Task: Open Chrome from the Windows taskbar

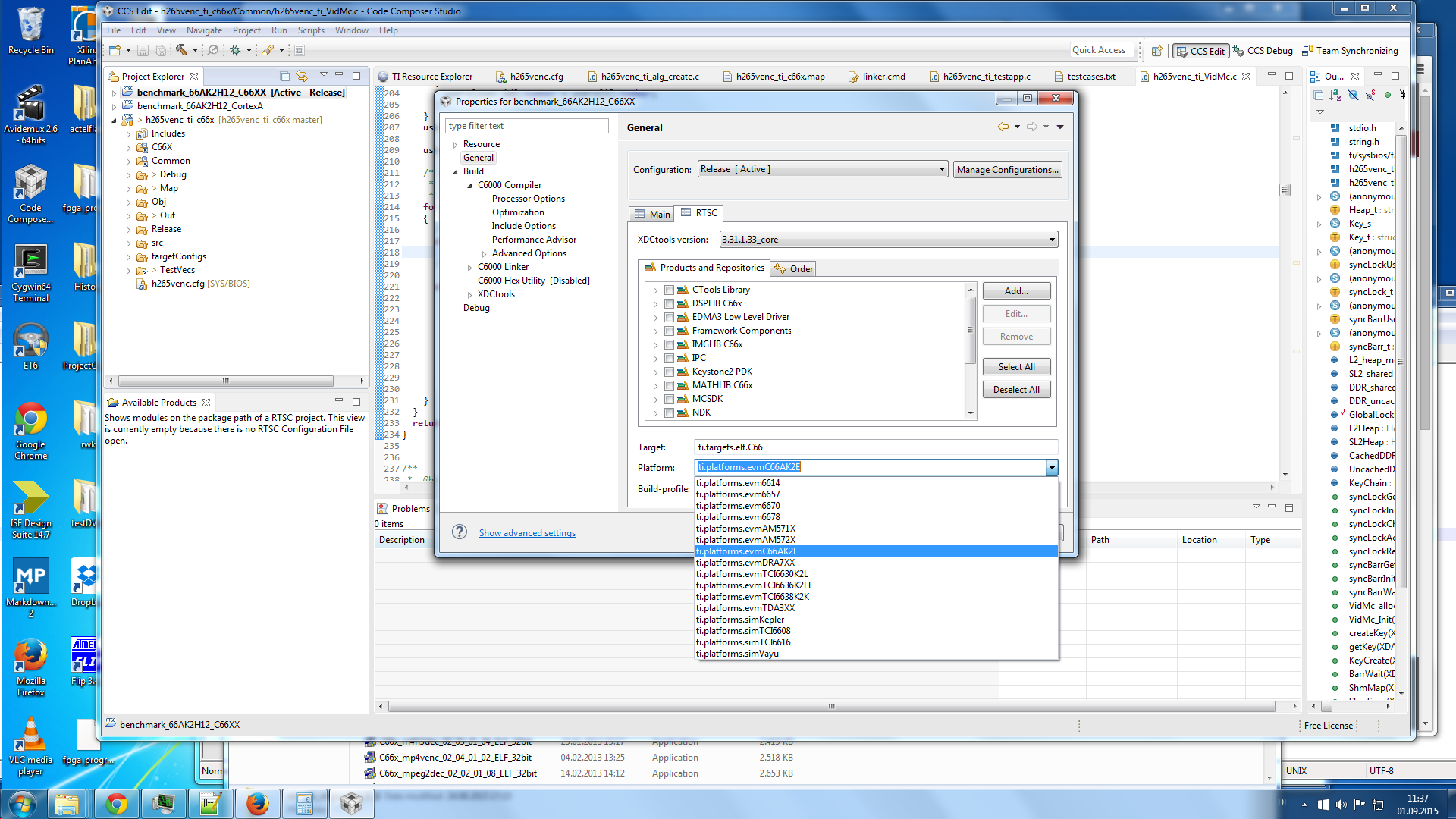Action: (x=116, y=804)
